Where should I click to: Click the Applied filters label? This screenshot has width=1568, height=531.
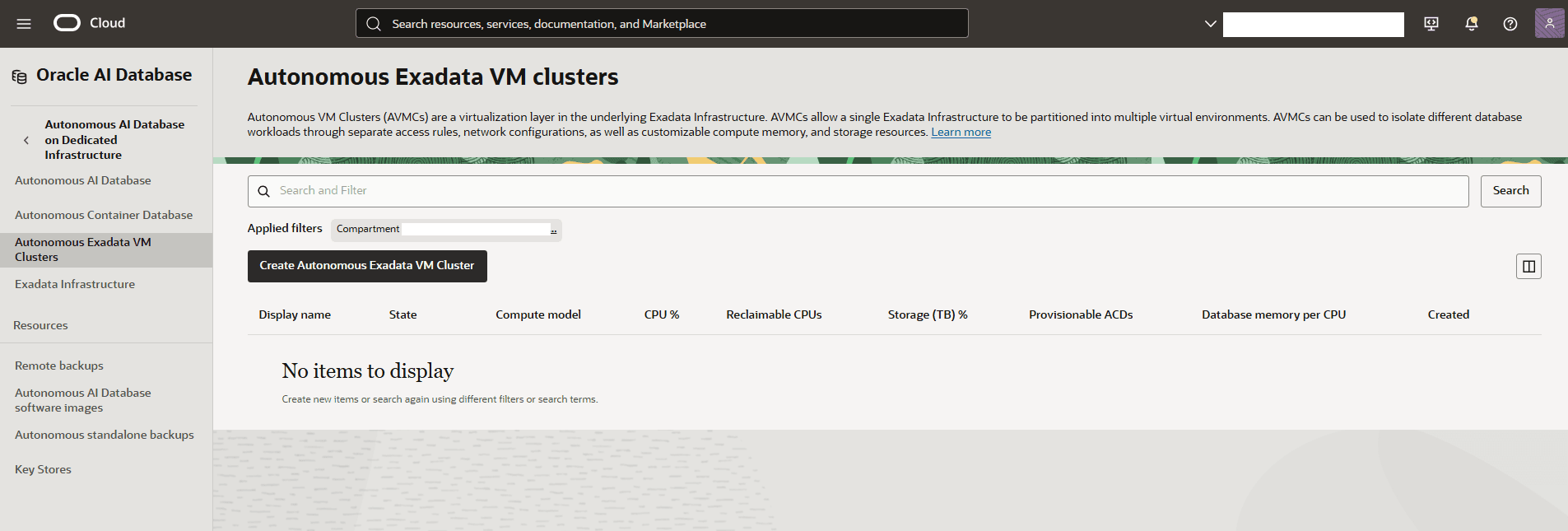pyautogui.click(x=285, y=228)
